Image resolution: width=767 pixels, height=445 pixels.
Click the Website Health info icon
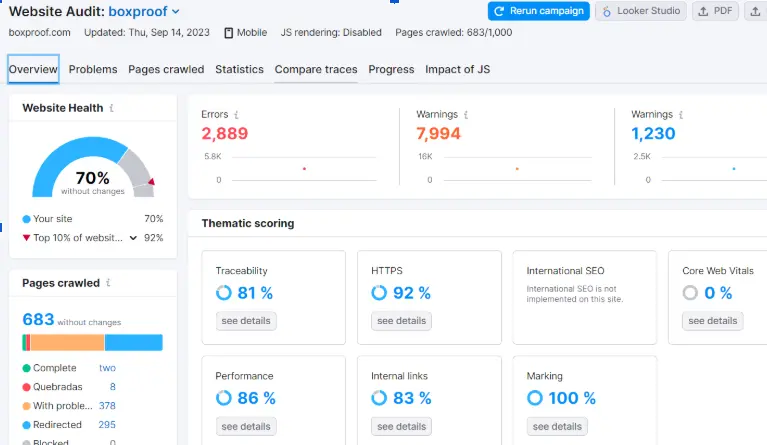coord(112,108)
